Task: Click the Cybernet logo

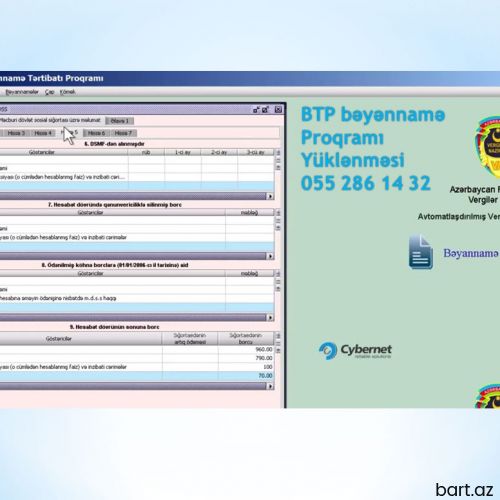Action: [x=355, y=351]
